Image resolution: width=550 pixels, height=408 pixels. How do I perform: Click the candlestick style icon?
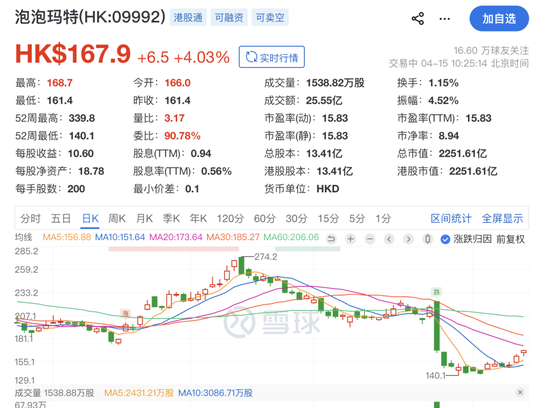pyautogui.click(x=427, y=239)
